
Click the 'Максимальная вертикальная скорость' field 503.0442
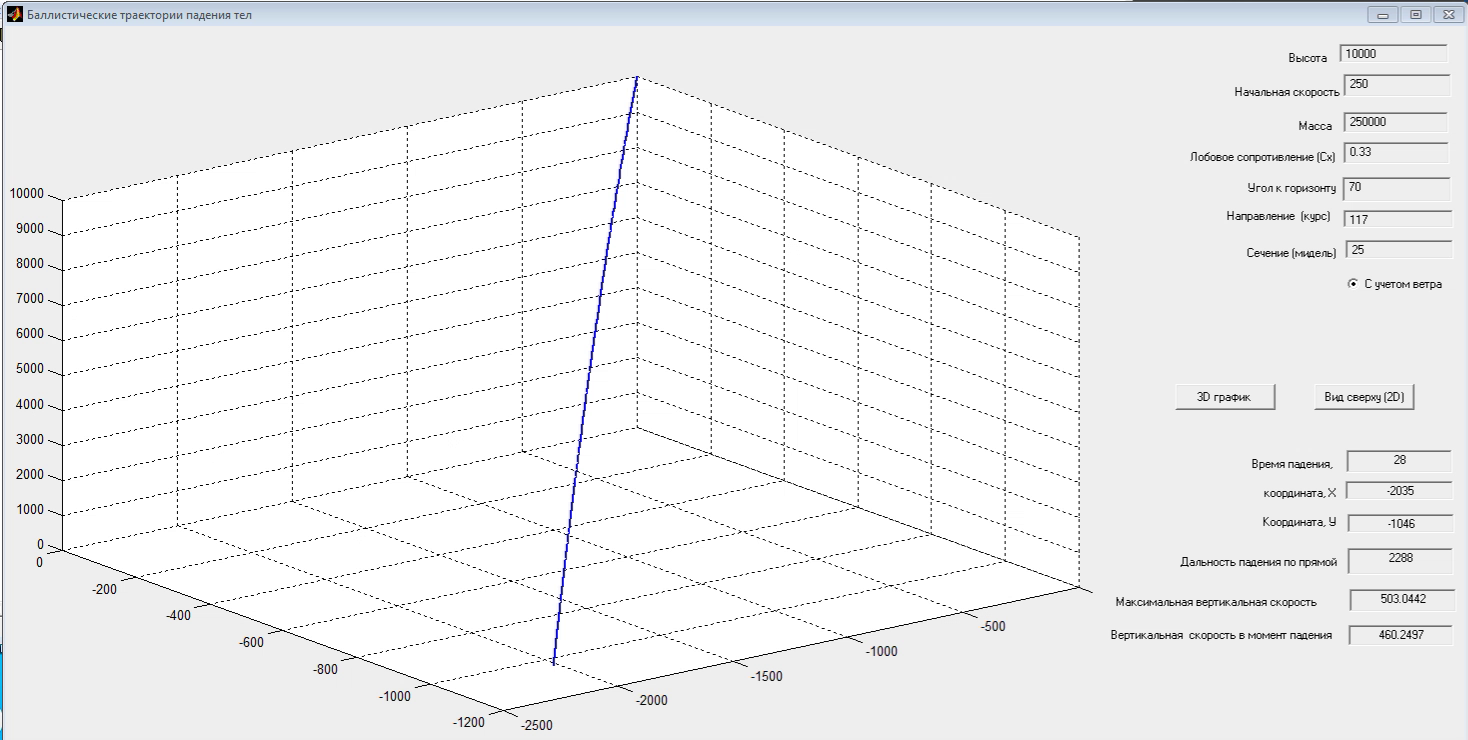coord(1400,600)
